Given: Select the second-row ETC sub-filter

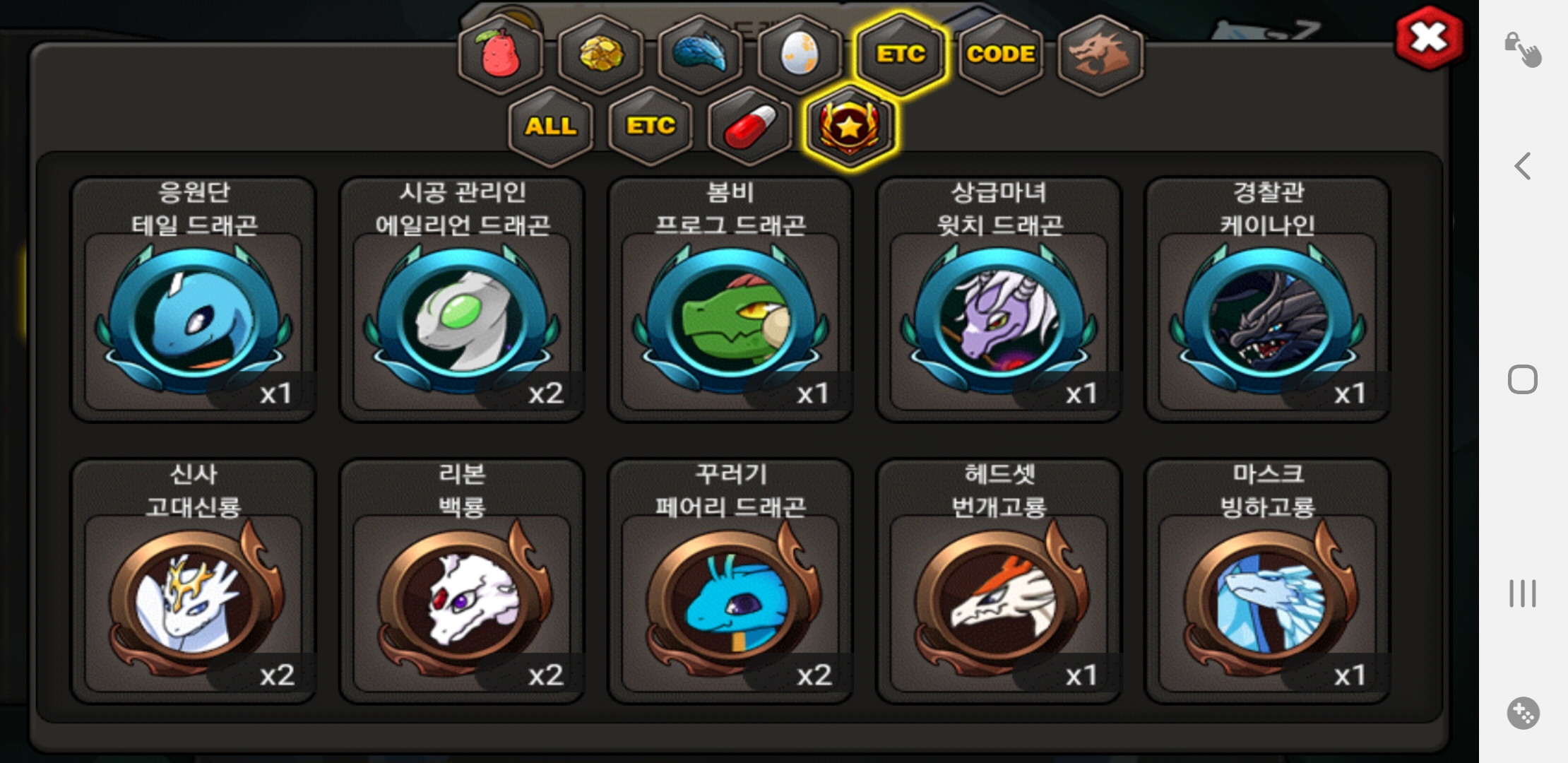Looking at the screenshot, I should (651, 126).
